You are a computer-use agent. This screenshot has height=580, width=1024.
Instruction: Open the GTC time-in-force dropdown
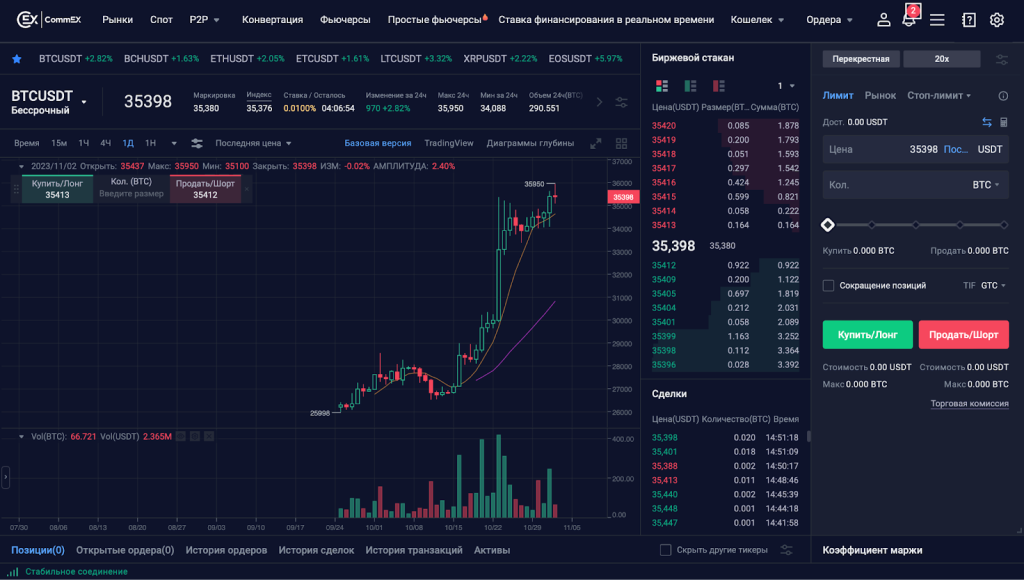pyautogui.click(x=995, y=285)
